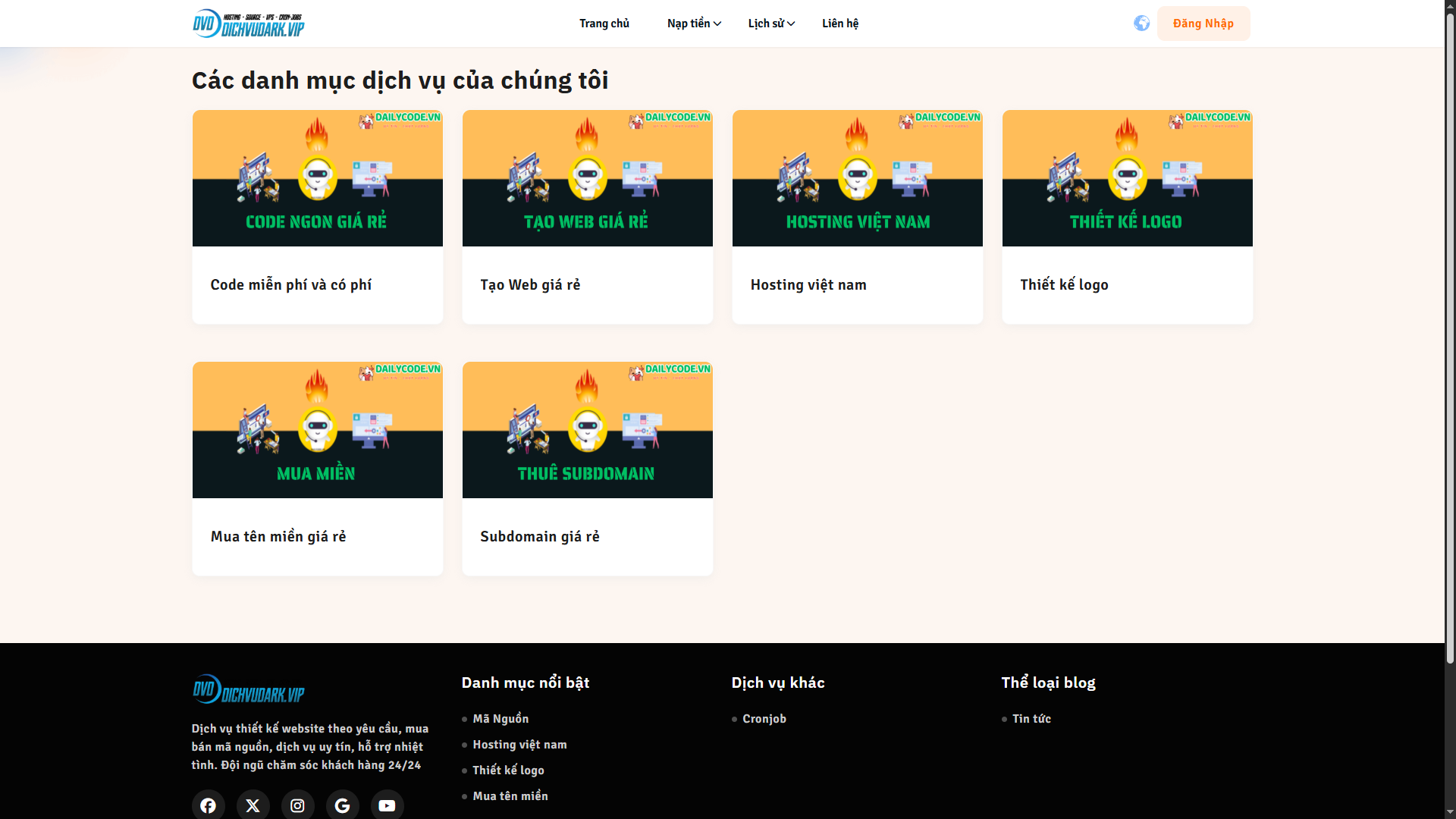Open the Hosting việt nam service card
1456x819 pixels.
coord(857,216)
